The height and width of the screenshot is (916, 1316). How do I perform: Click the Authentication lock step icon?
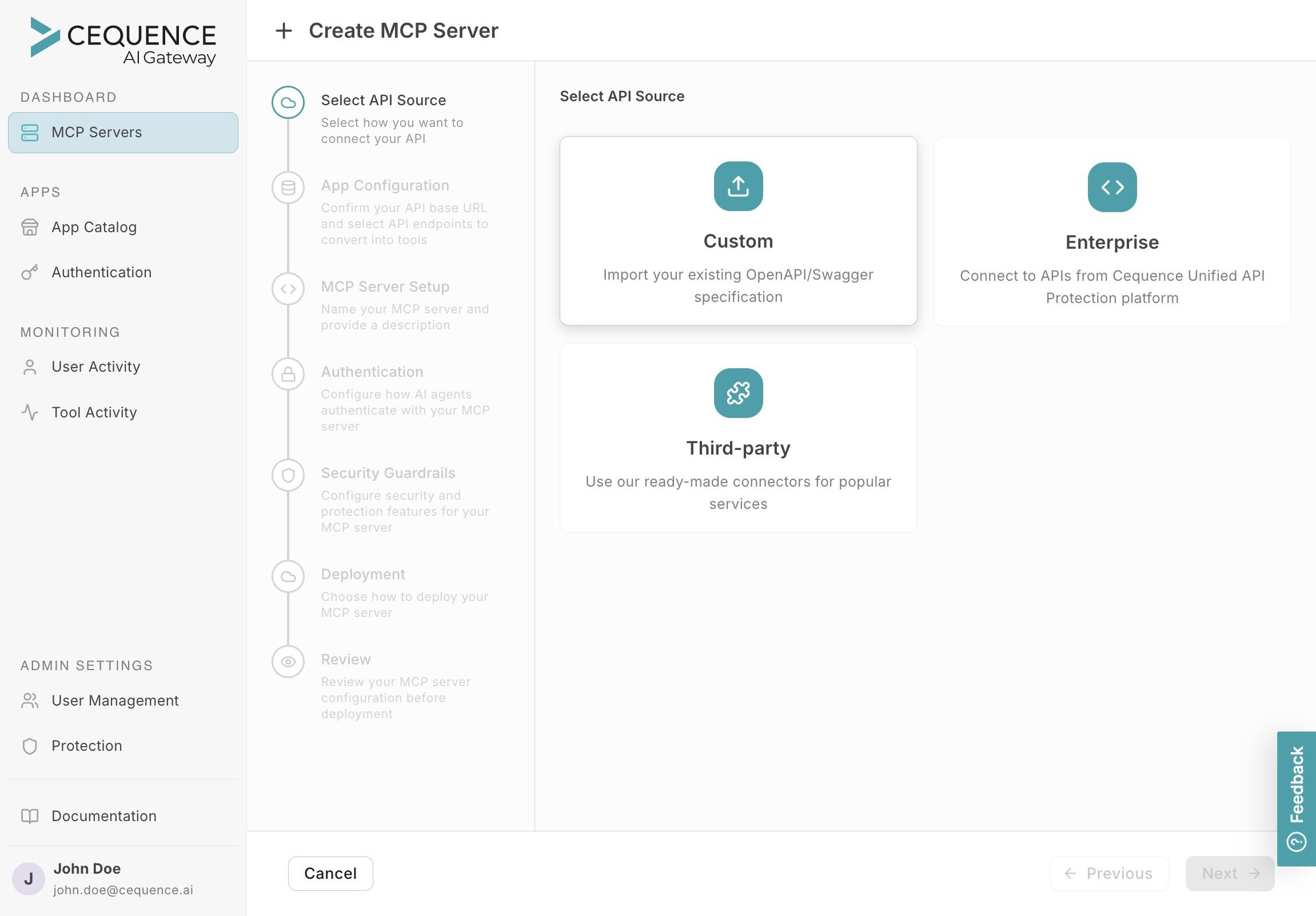pos(288,375)
